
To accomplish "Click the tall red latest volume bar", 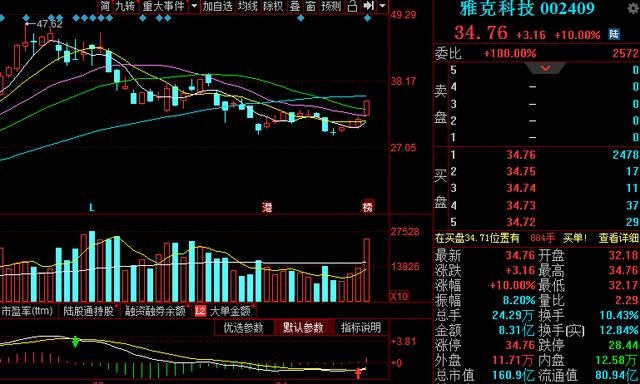I will (367, 270).
